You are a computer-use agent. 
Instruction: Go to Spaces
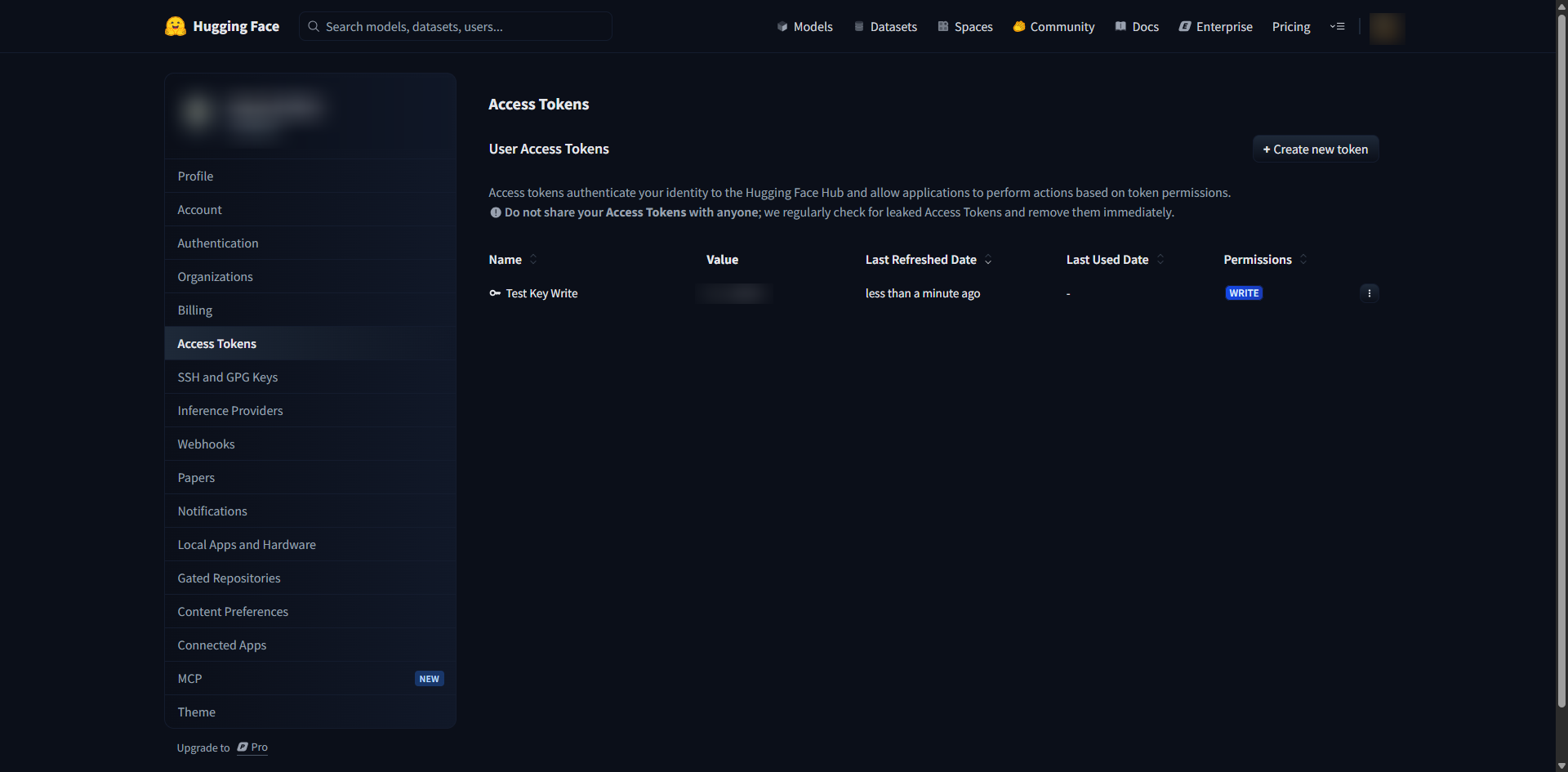pyautogui.click(x=964, y=26)
